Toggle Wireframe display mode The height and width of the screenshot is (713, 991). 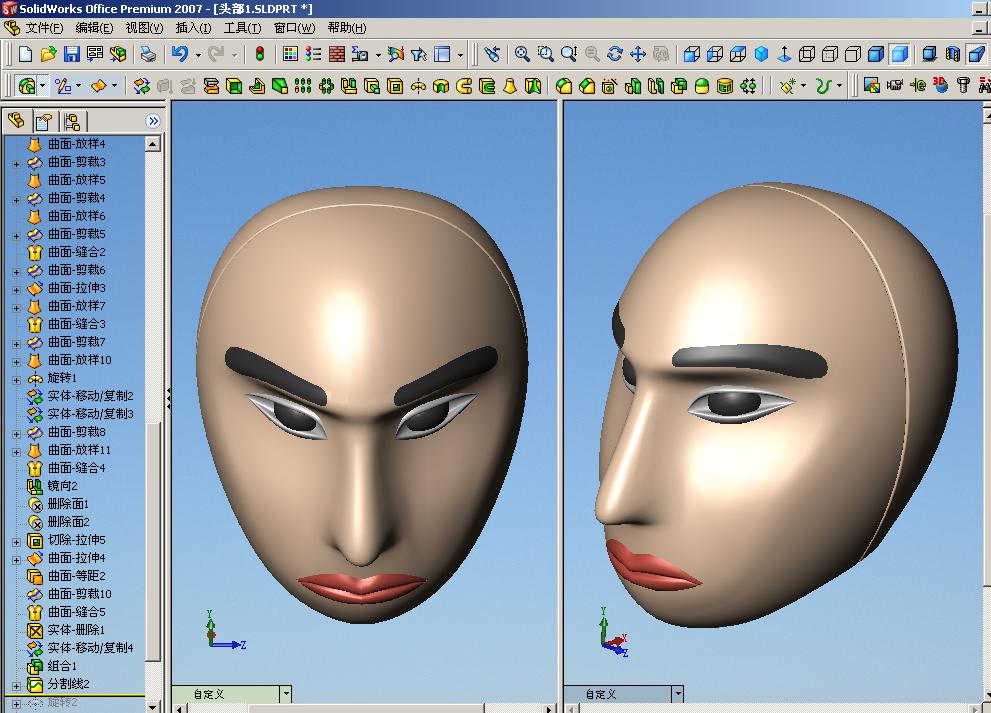pos(807,54)
